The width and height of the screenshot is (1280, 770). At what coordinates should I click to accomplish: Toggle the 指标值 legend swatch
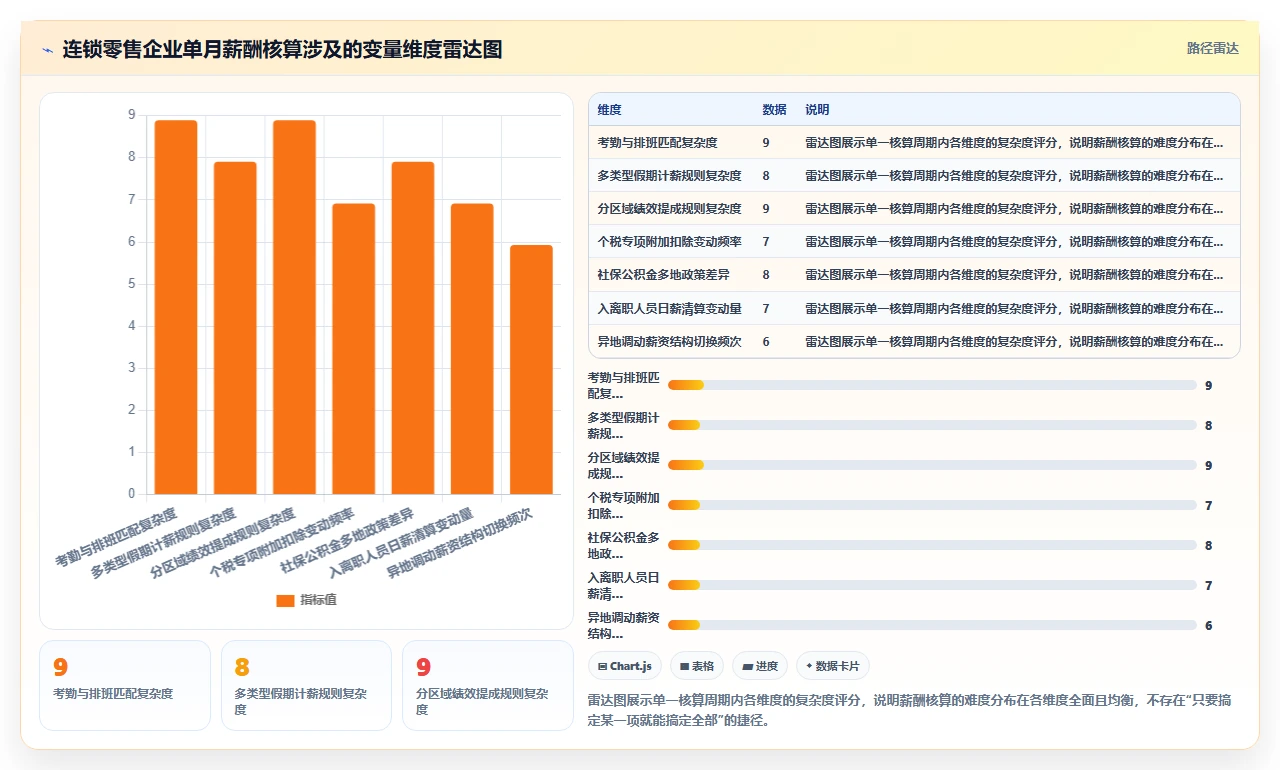point(285,600)
